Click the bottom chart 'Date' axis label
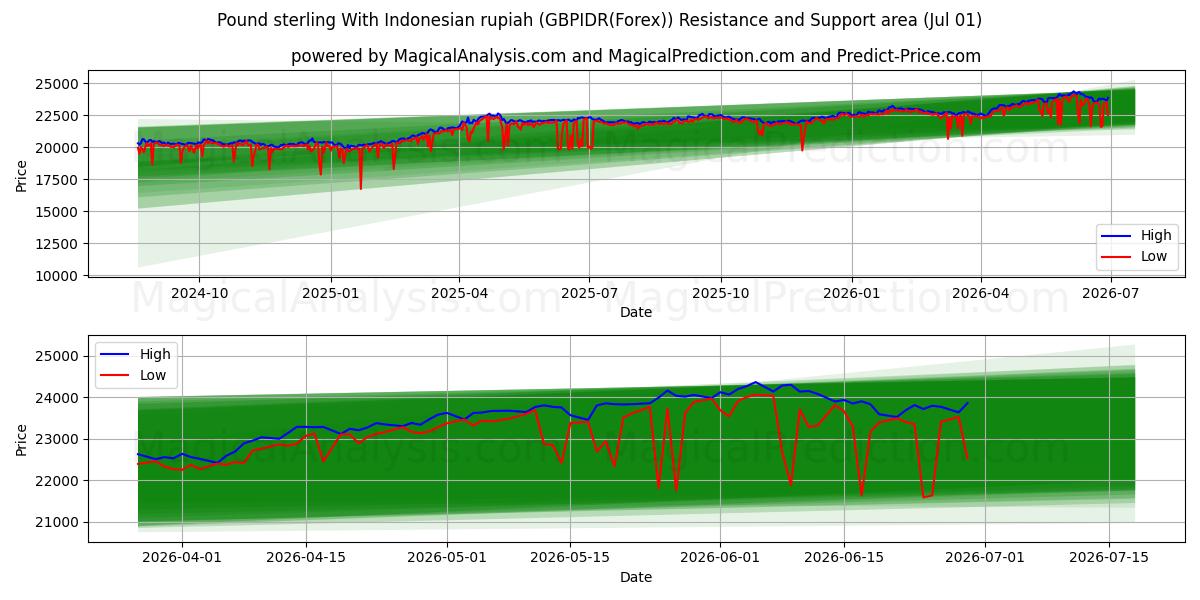 [x=636, y=577]
